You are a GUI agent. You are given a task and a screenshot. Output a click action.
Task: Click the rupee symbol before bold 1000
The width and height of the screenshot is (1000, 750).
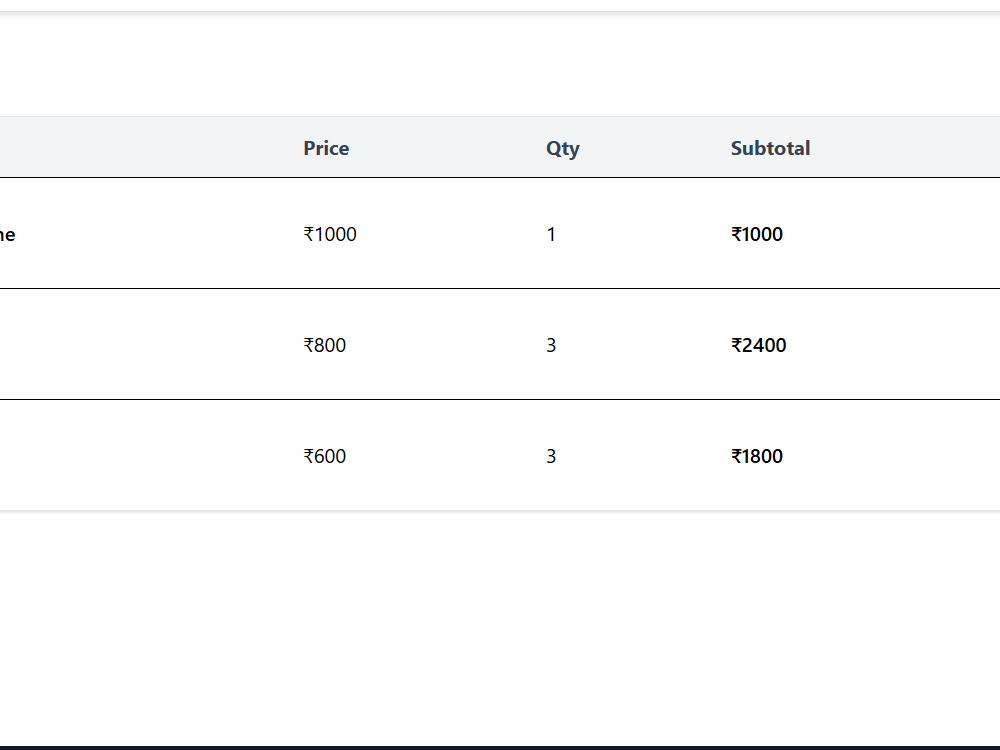(x=737, y=234)
